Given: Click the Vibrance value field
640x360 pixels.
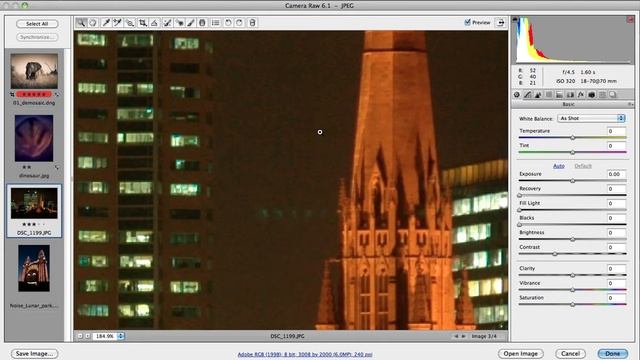Looking at the screenshot, I should tap(616, 283).
